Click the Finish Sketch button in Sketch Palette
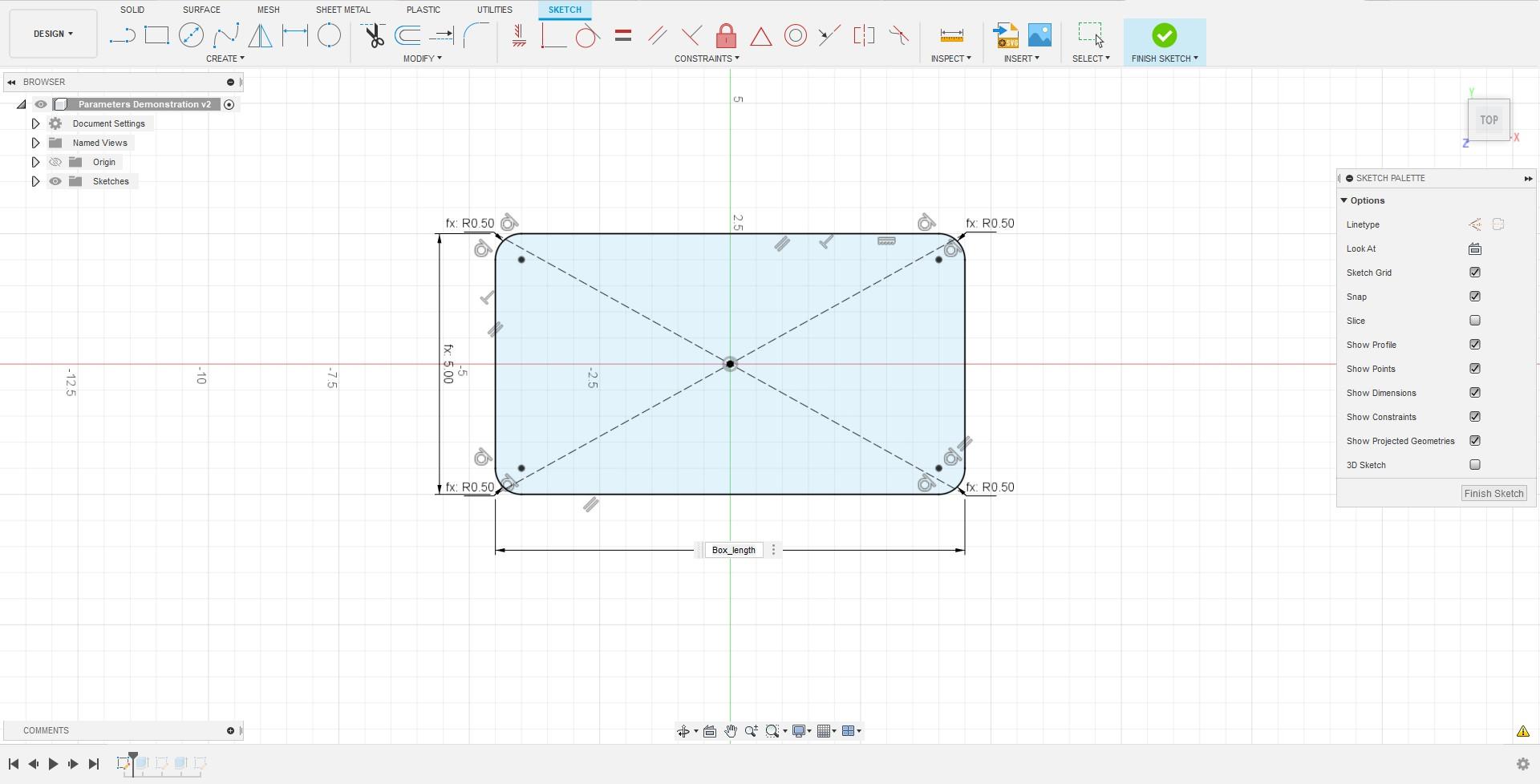Viewport: 1540px width, 784px height. tap(1493, 493)
